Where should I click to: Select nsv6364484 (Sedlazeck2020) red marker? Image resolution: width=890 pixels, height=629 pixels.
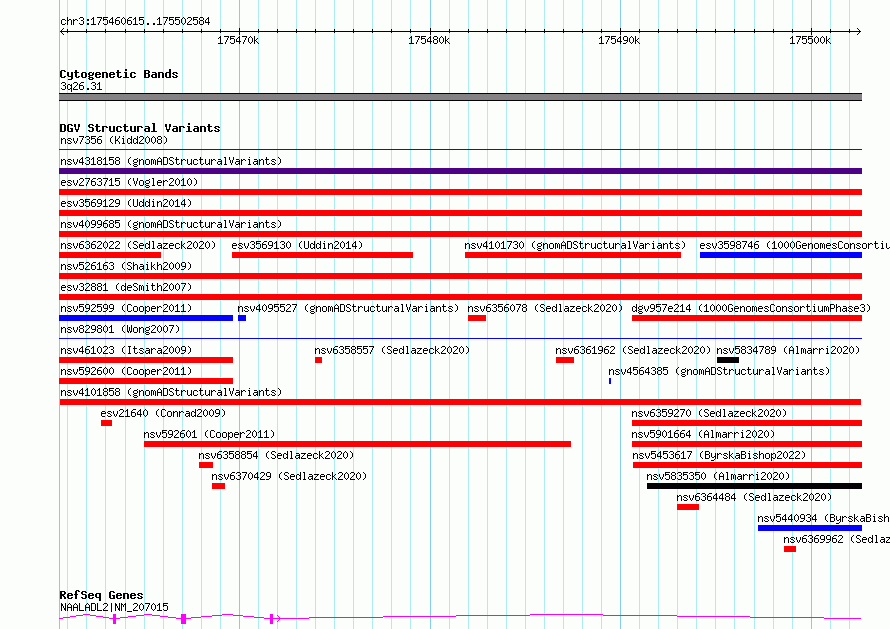(687, 507)
